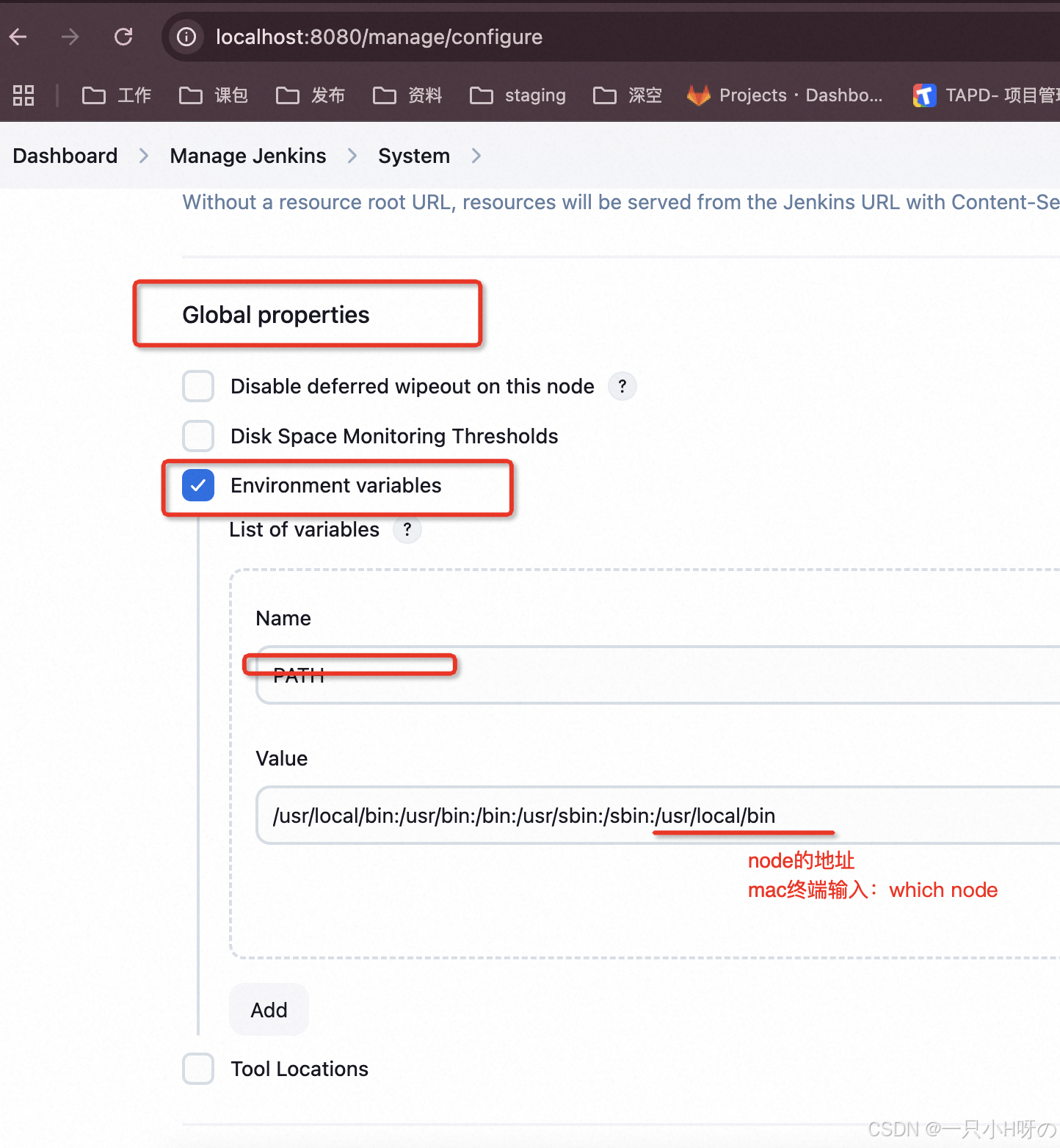Open the apps grid icon in bookmarks bar
The image size is (1060, 1148).
[x=23, y=95]
